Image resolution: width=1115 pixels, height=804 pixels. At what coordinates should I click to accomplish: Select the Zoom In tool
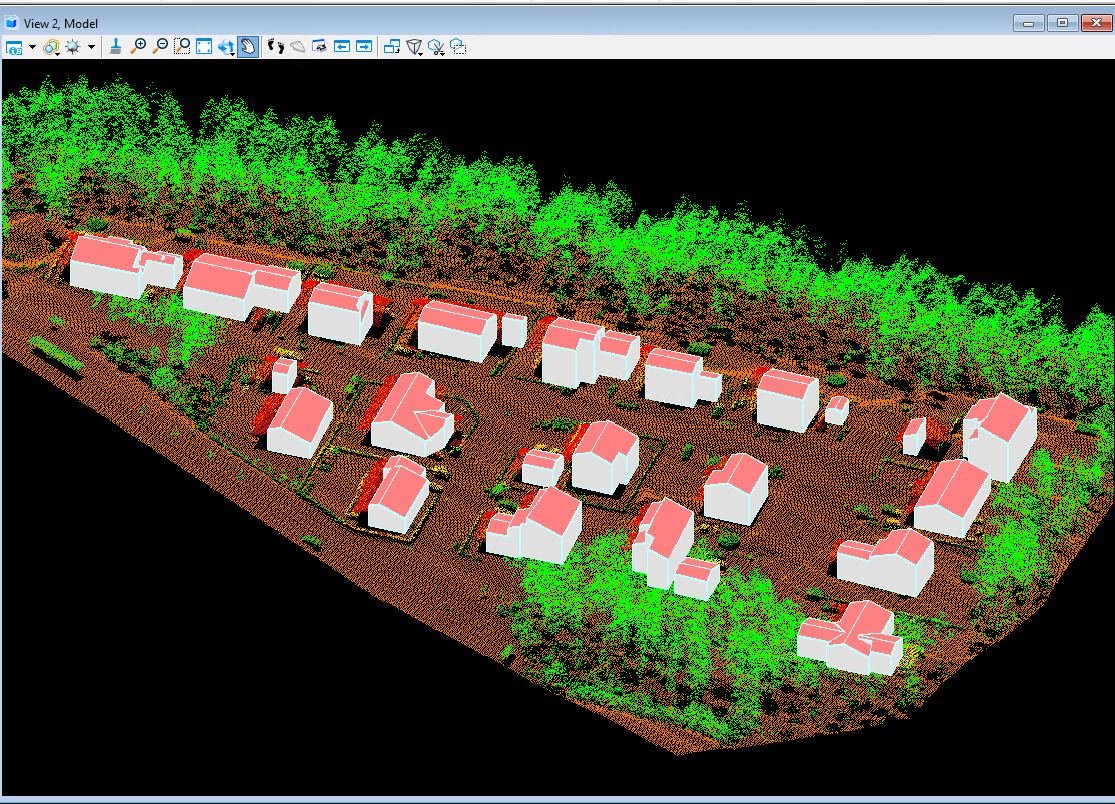coord(139,47)
